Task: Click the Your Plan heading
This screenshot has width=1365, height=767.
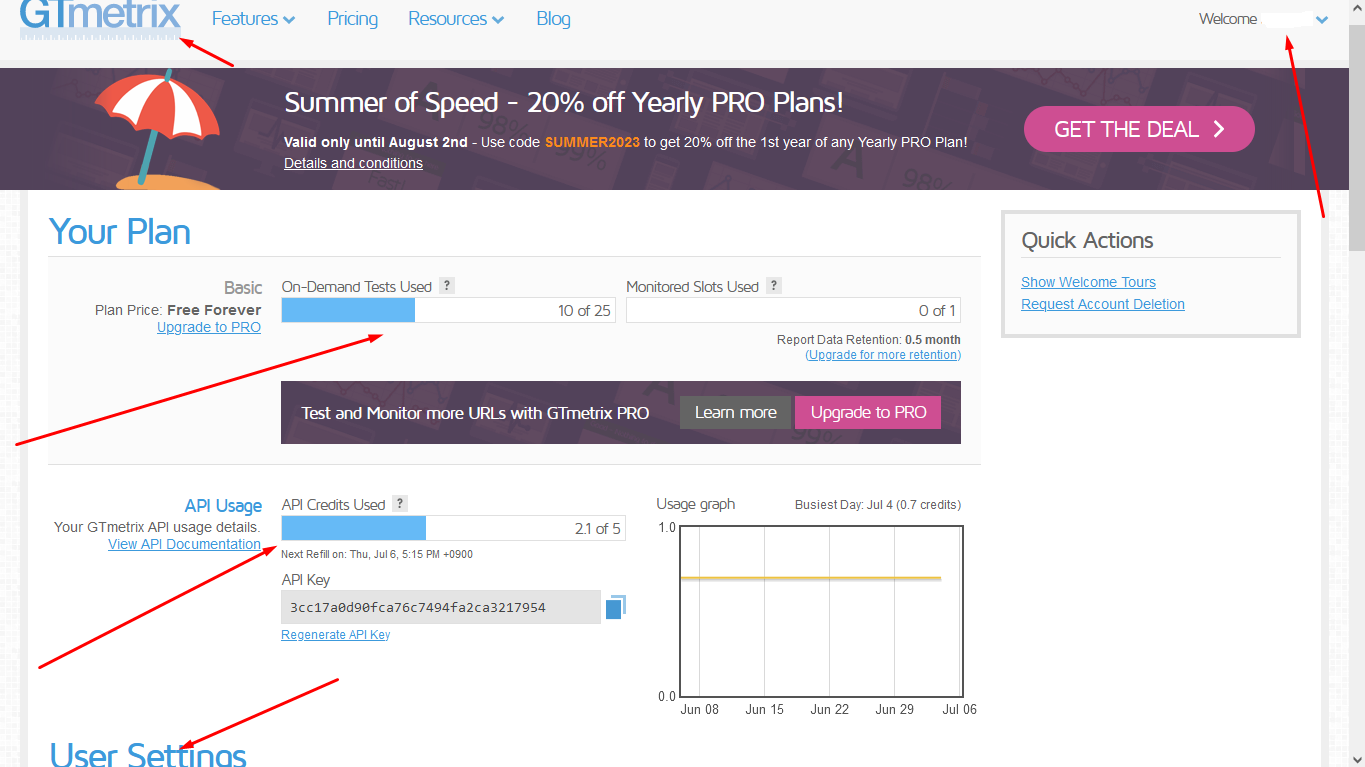Action: pyautogui.click(x=120, y=232)
